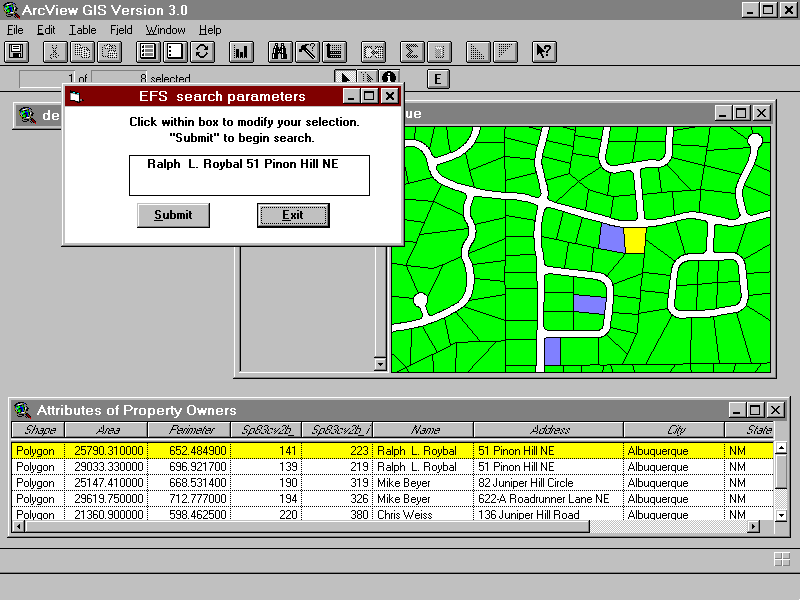
Task: Click the ArcView GIS title bar icon
Action: pos(10,10)
